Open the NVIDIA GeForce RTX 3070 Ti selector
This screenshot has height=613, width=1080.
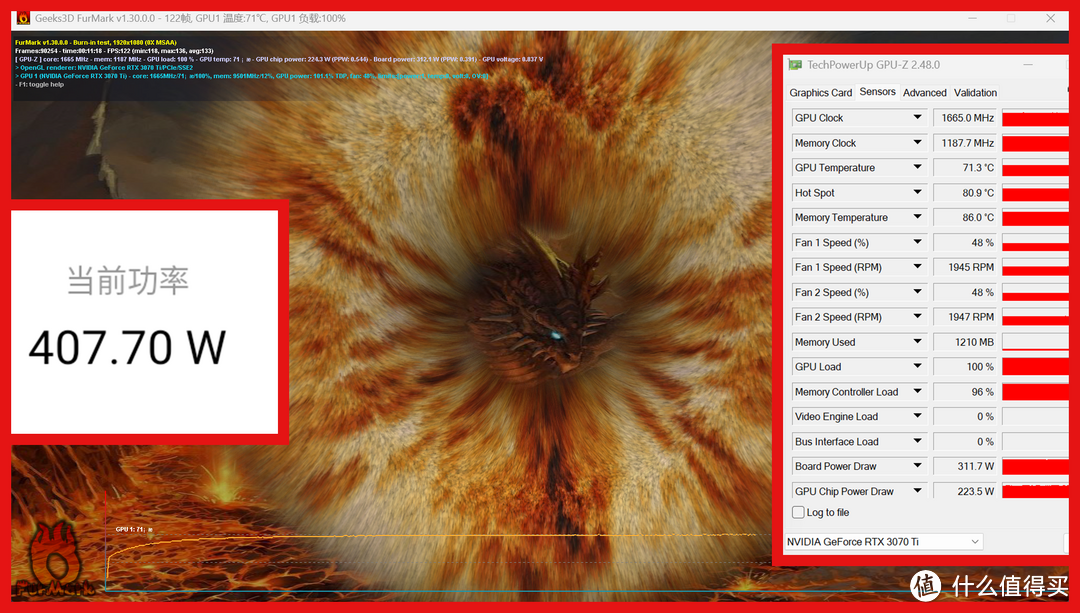(x=883, y=541)
